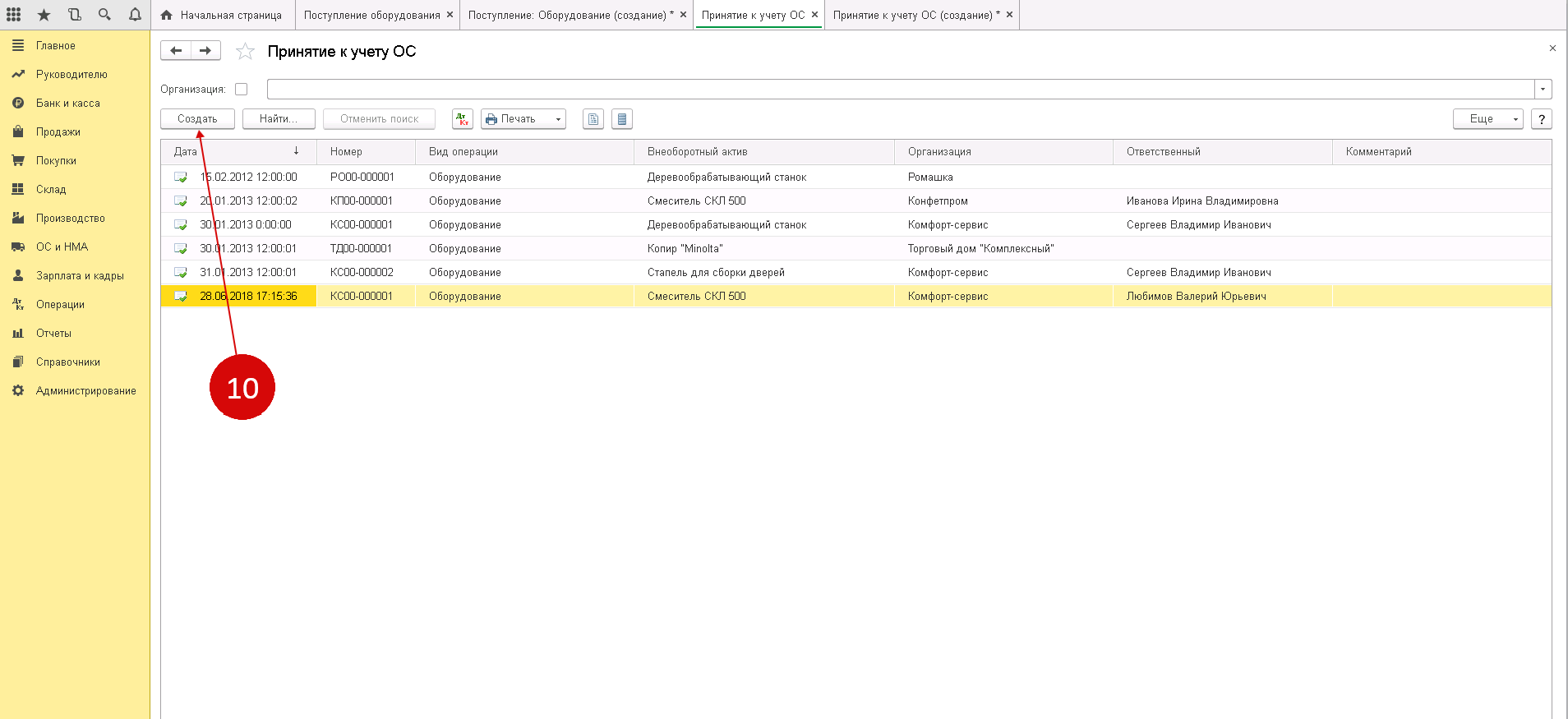This screenshot has width=1568, height=719.
Task: Toggle the Организация filter checkbox
Action: [x=242, y=90]
